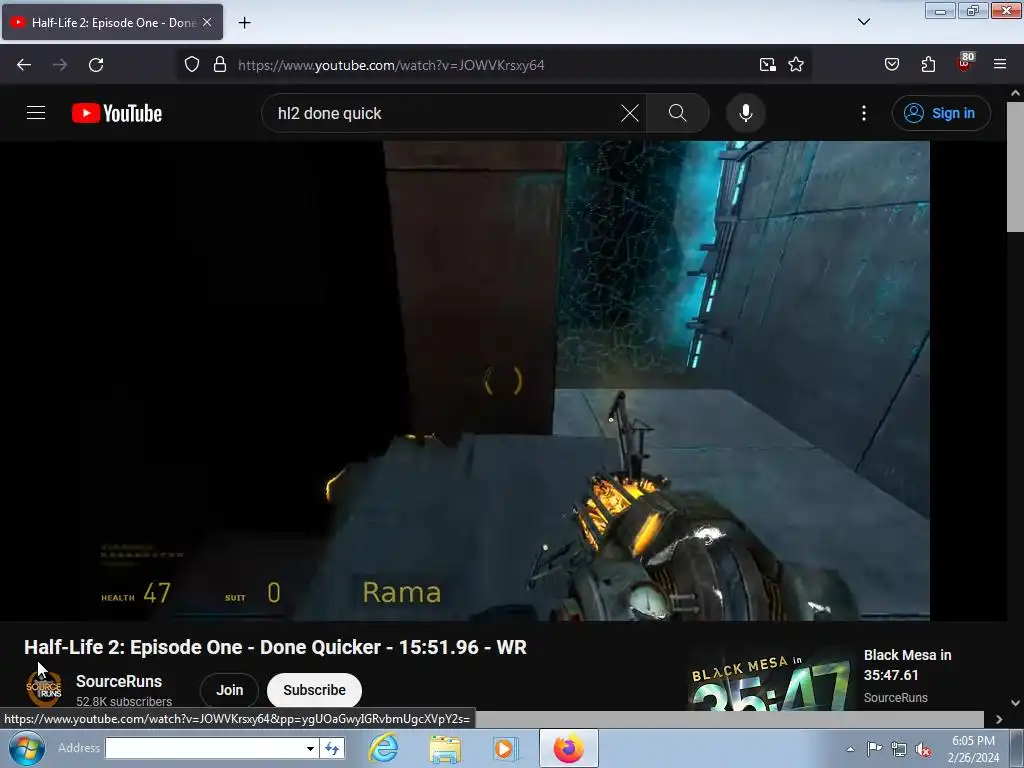Expand the taskbar Address dropdown arrow
The image size is (1024, 768).
[x=310, y=748]
